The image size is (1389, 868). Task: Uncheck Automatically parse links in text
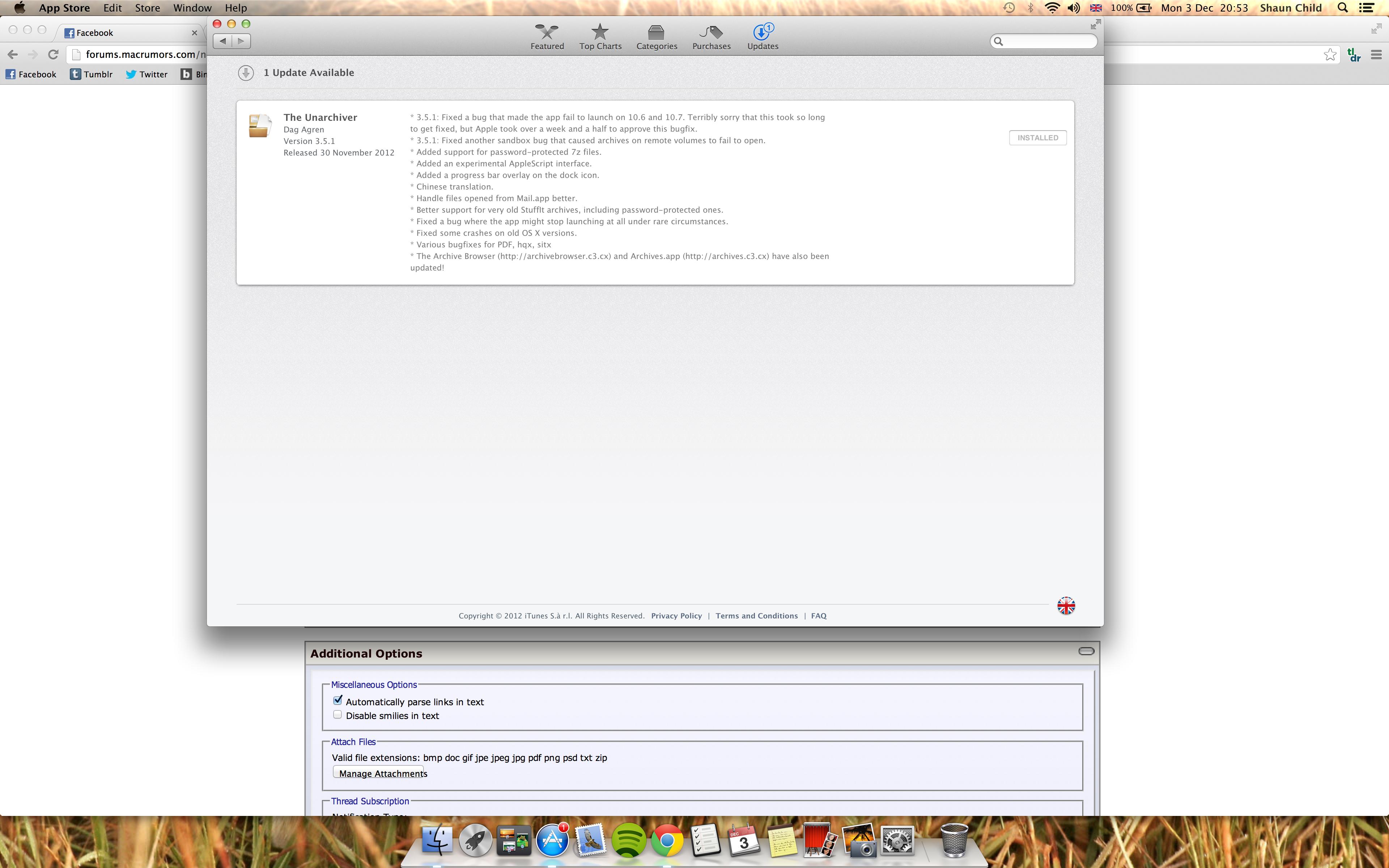pos(337,701)
